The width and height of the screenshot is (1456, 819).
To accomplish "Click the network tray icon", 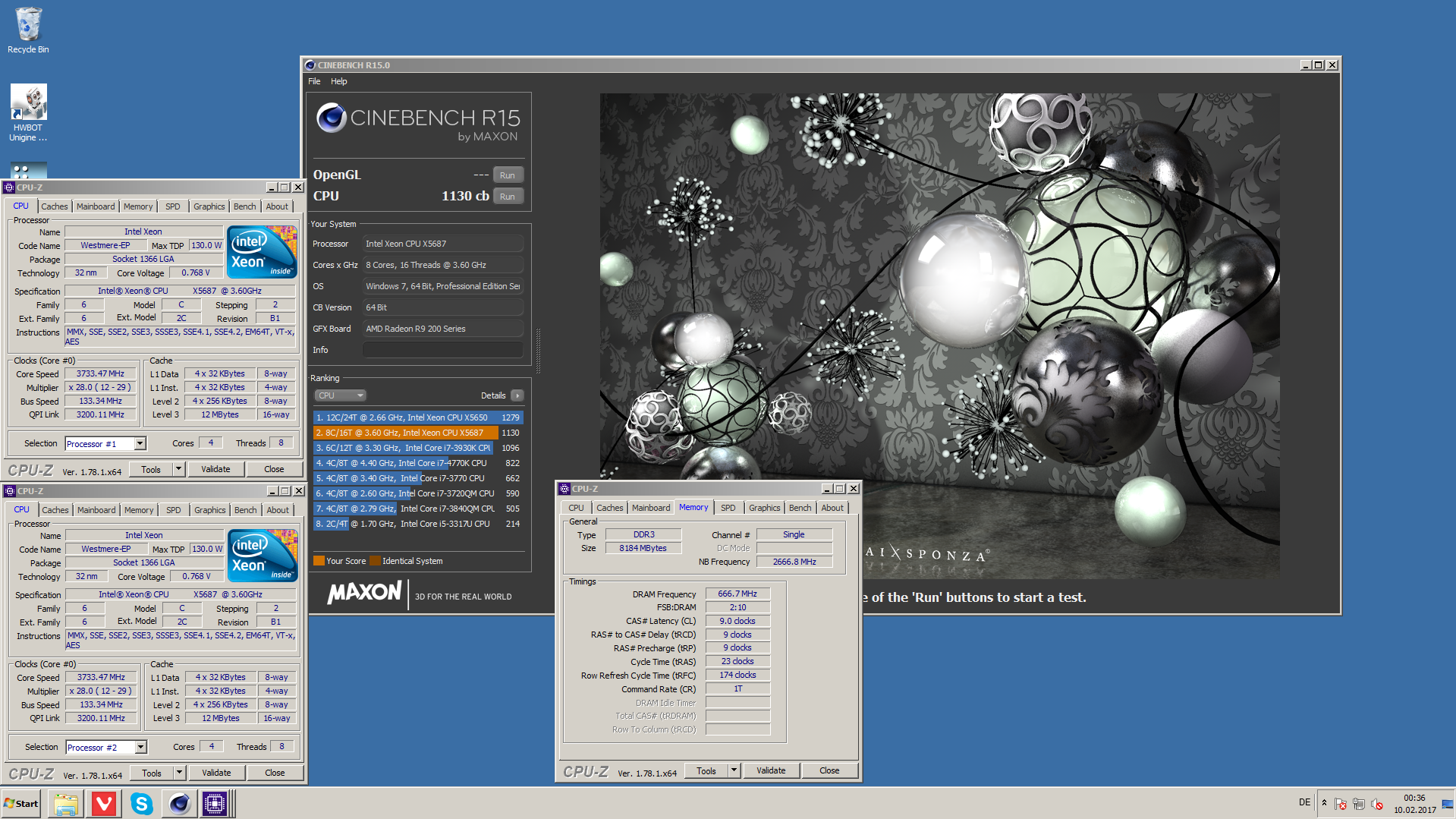I will coord(1359,803).
